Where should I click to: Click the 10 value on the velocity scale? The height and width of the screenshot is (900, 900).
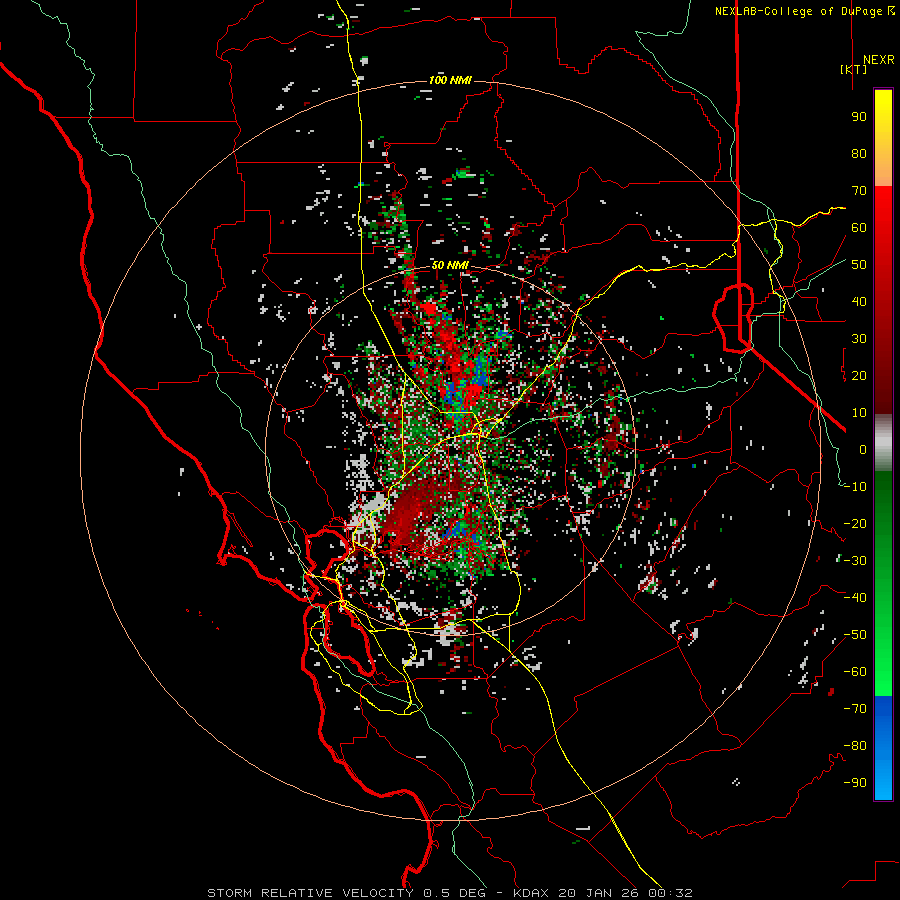[859, 413]
